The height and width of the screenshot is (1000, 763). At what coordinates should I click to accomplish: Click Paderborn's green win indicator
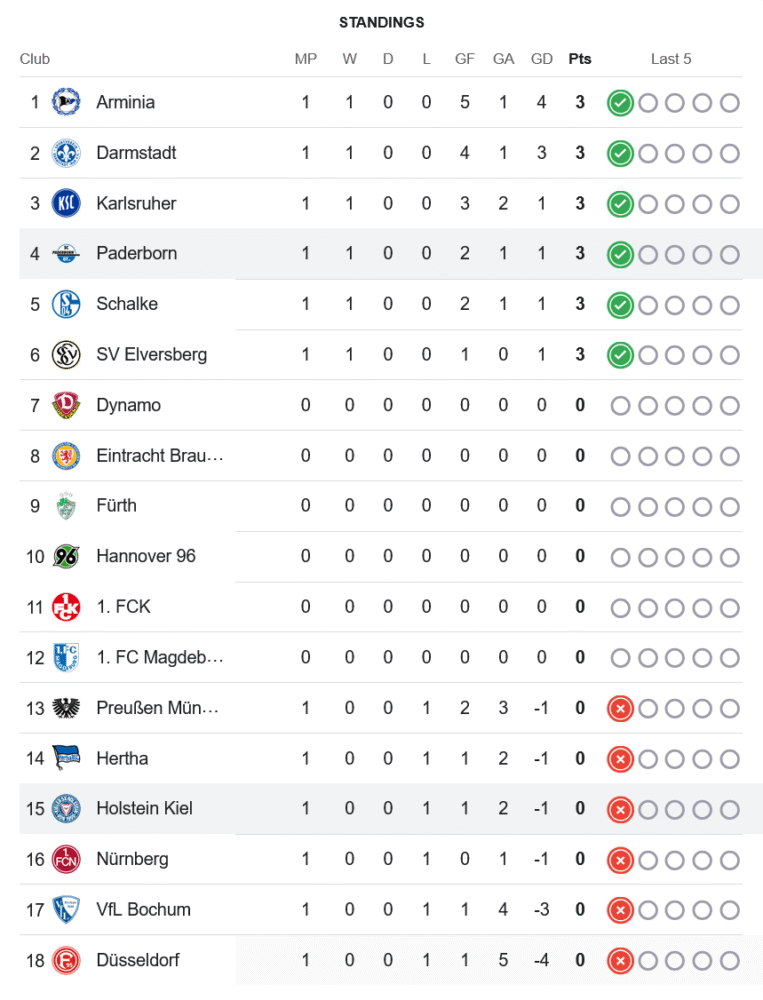620,254
